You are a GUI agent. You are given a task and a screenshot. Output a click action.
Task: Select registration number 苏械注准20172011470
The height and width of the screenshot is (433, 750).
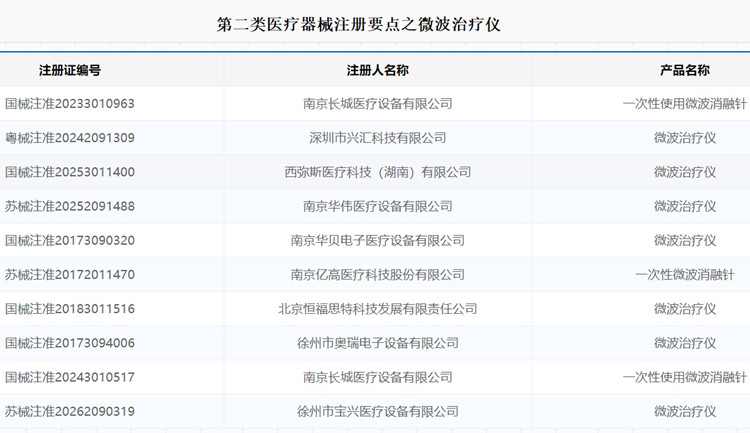point(70,275)
